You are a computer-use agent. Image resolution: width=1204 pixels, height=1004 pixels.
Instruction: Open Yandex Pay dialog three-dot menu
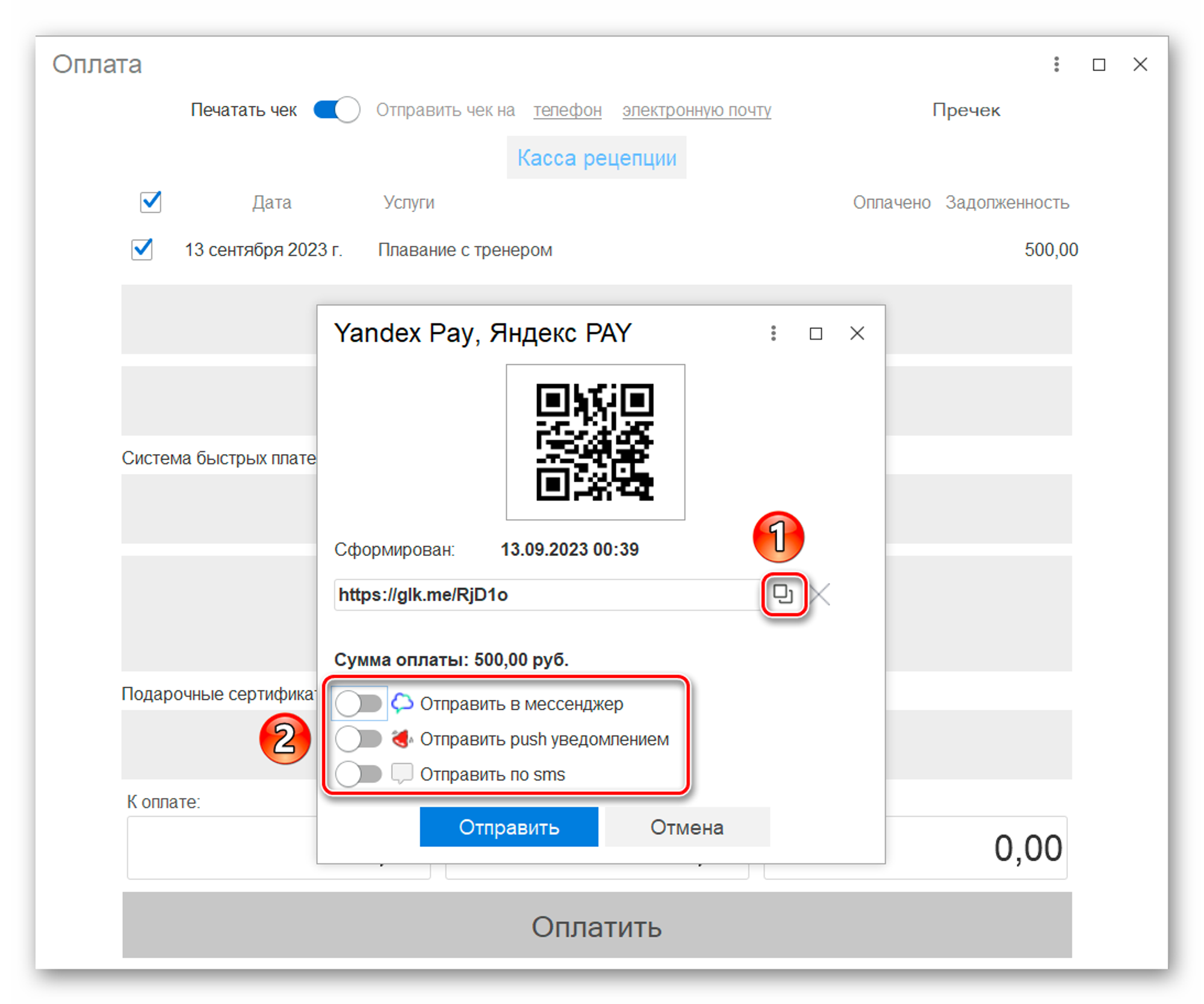pos(774,333)
